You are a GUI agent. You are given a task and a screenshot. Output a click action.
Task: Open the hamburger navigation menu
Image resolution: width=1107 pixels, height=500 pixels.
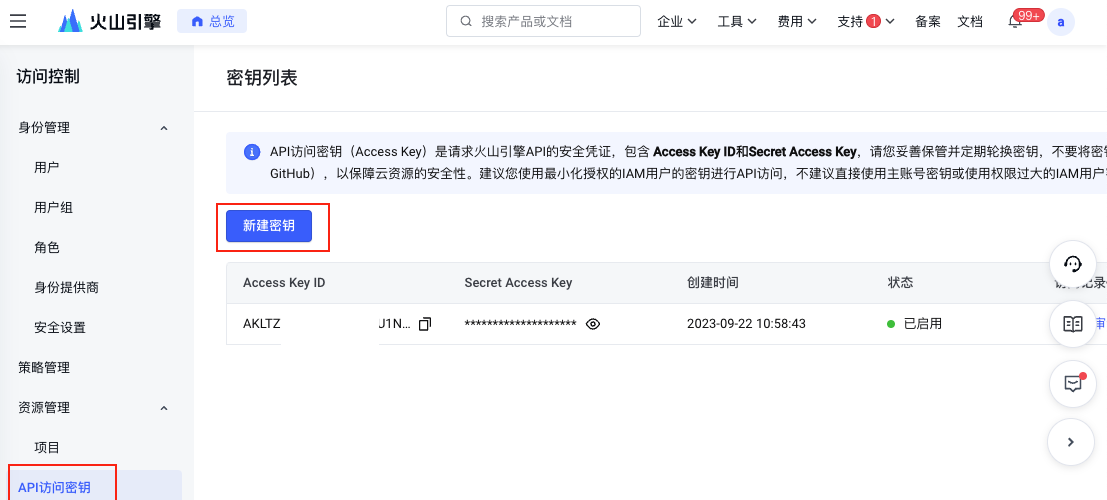pyautogui.click(x=18, y=21)
